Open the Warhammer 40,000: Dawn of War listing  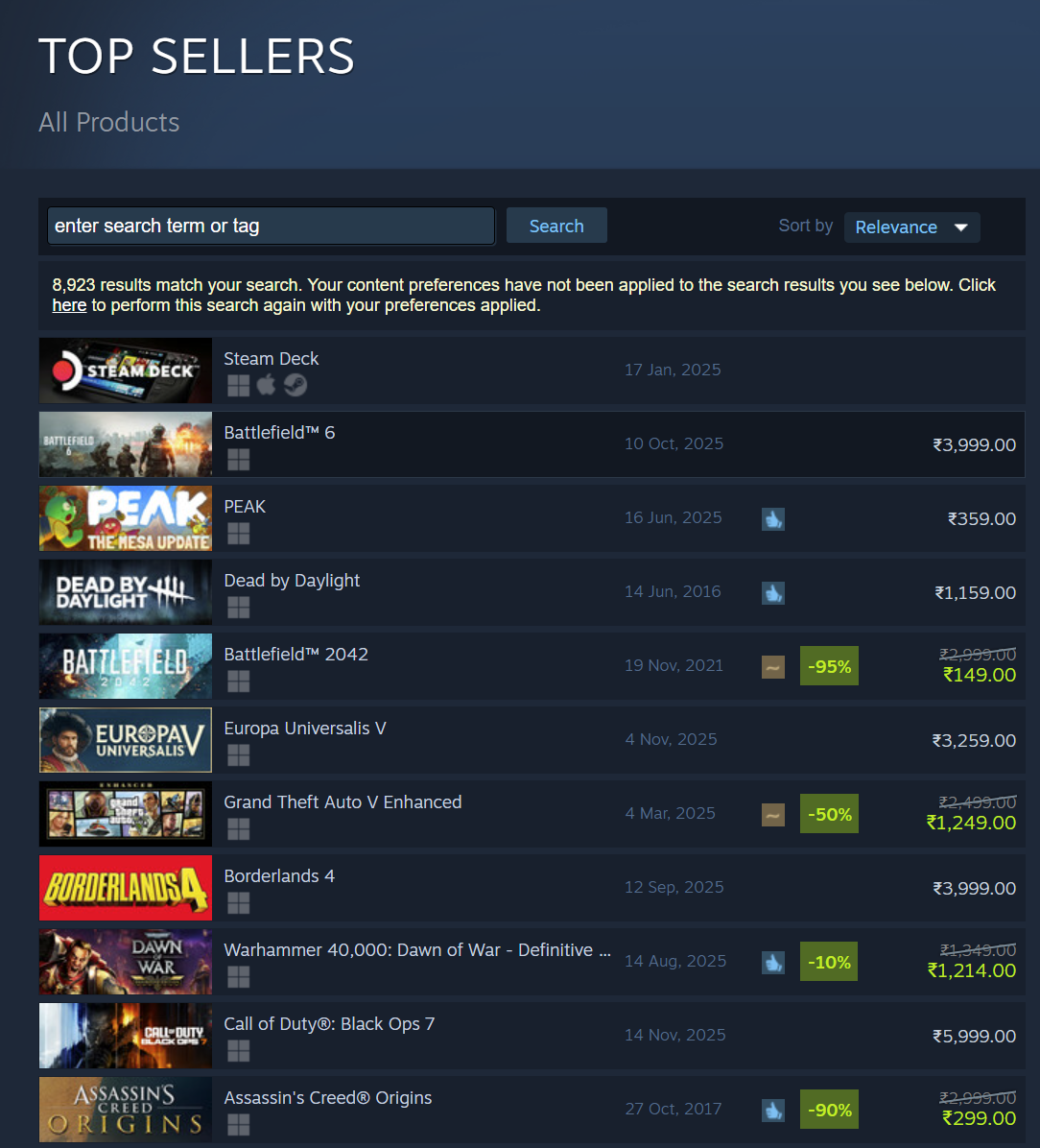point(532,962)
